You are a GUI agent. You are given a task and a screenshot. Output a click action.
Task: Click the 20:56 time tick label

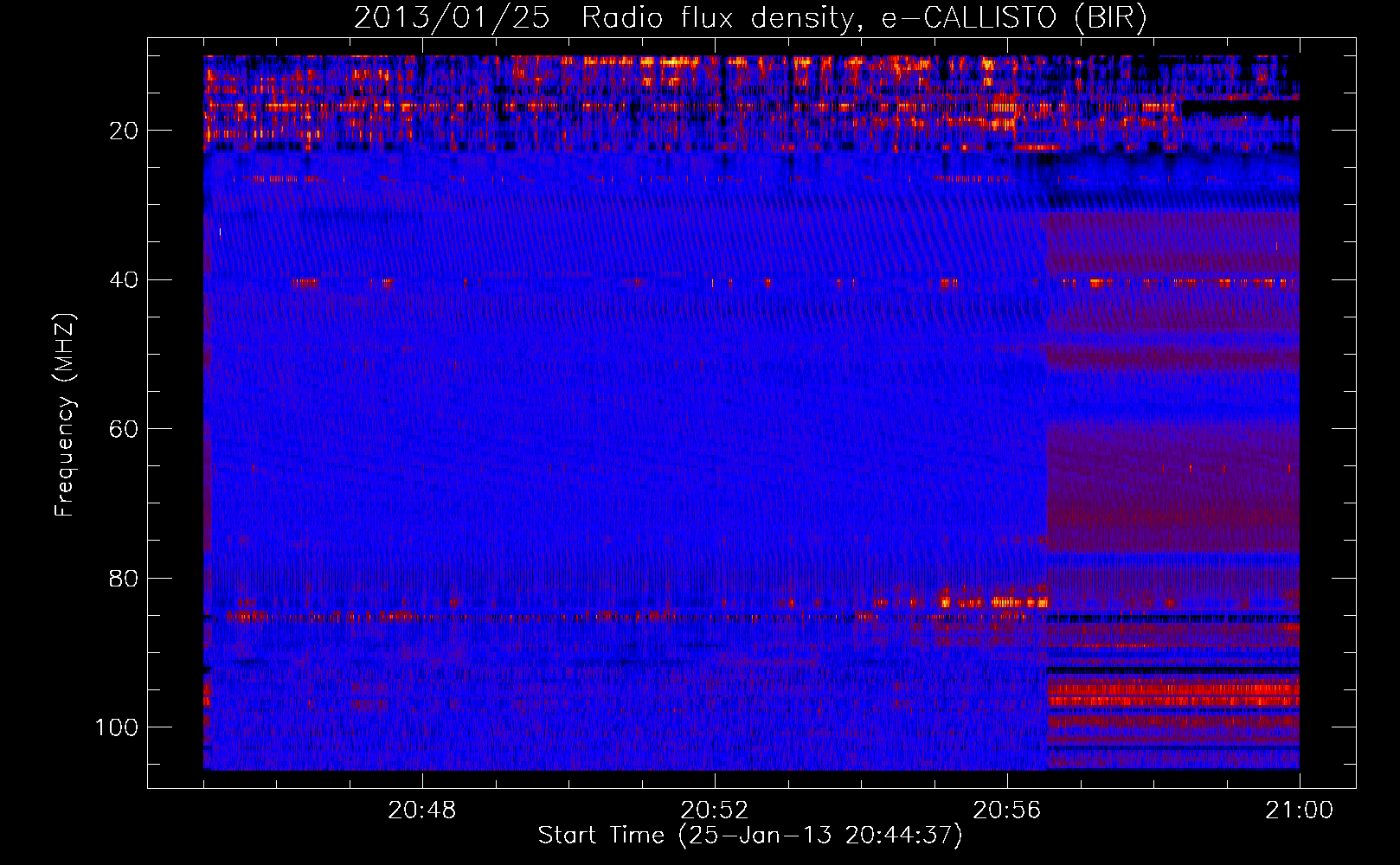pos(1007,811)
